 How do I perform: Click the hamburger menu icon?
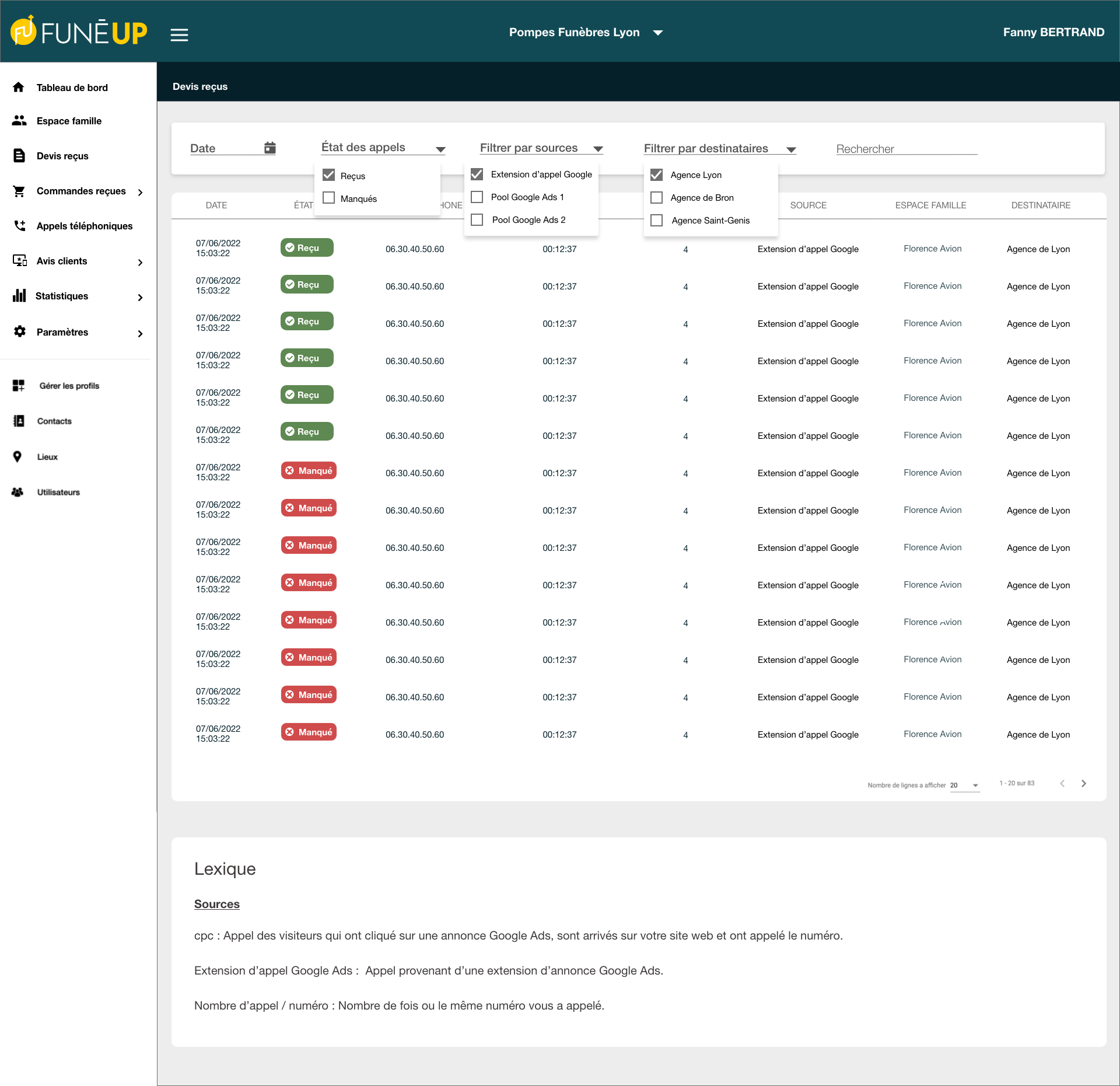click(179, 35)
